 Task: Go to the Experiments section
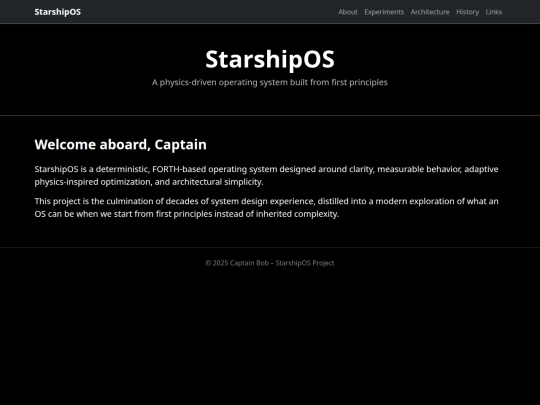(384, 12)
